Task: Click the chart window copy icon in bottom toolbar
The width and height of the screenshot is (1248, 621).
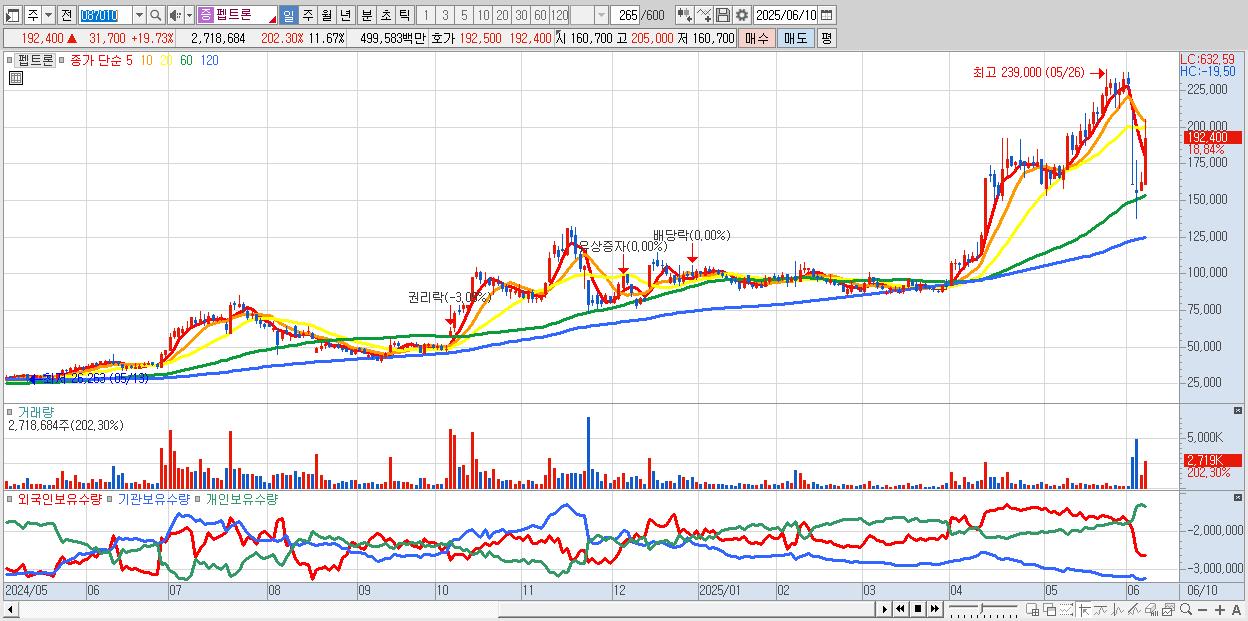Action: pos(1168,609)
